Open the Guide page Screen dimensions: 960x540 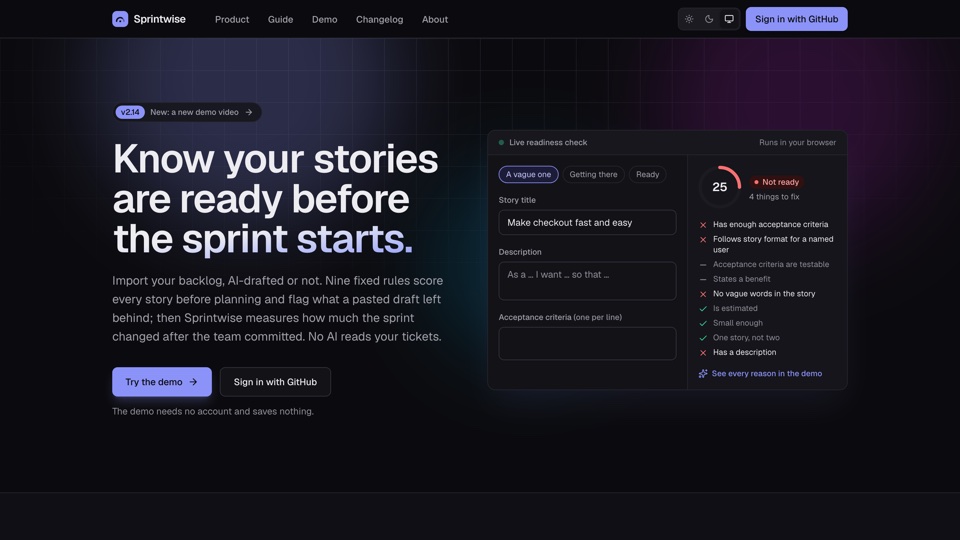click(x=280, y=20)
